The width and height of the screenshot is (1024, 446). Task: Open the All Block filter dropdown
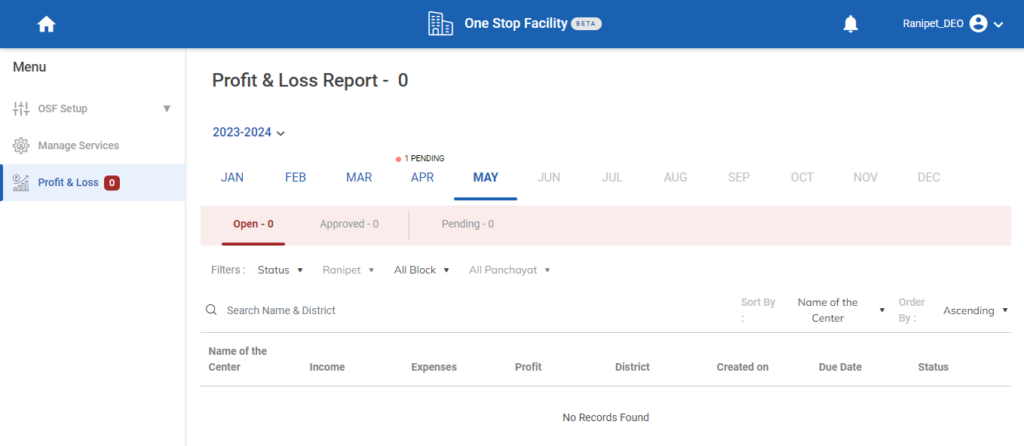[421, 270]
